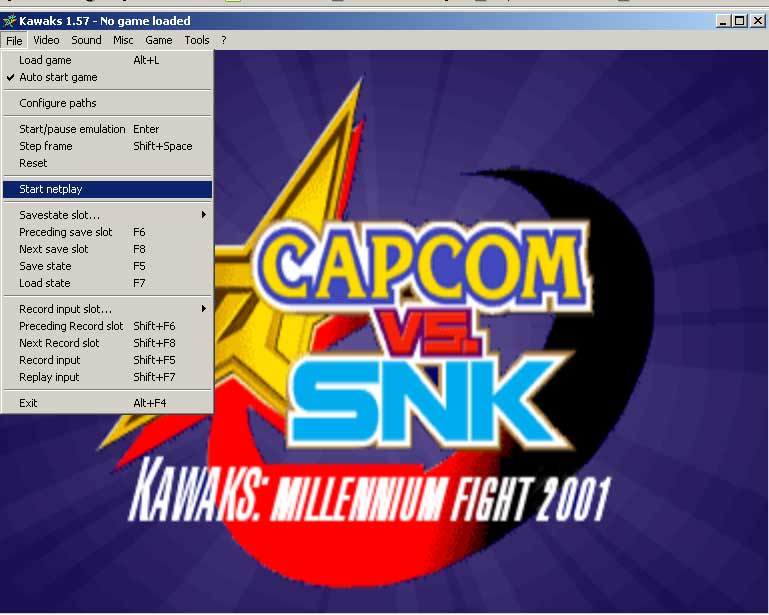
Task: Click Load state menu item
Action: click(45, 283)
